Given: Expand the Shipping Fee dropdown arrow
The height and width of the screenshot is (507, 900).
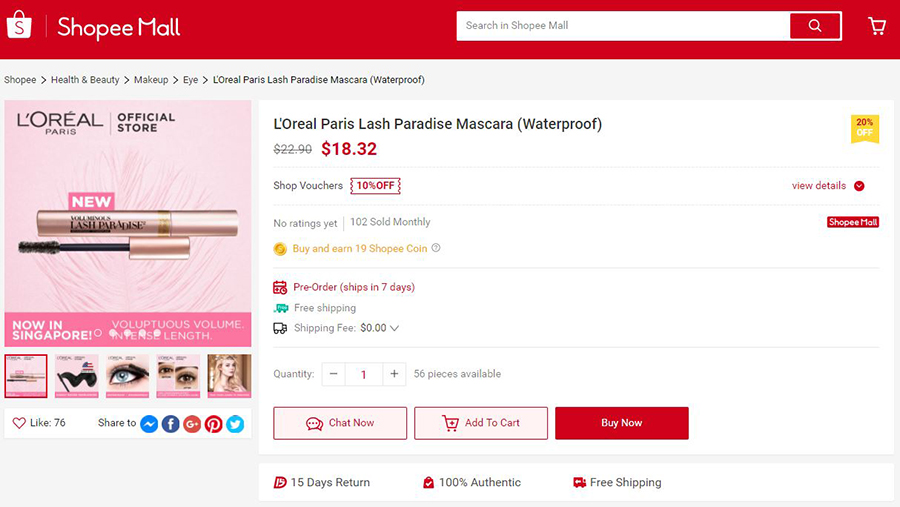Looking at the screenshot, I should [394, 328].
